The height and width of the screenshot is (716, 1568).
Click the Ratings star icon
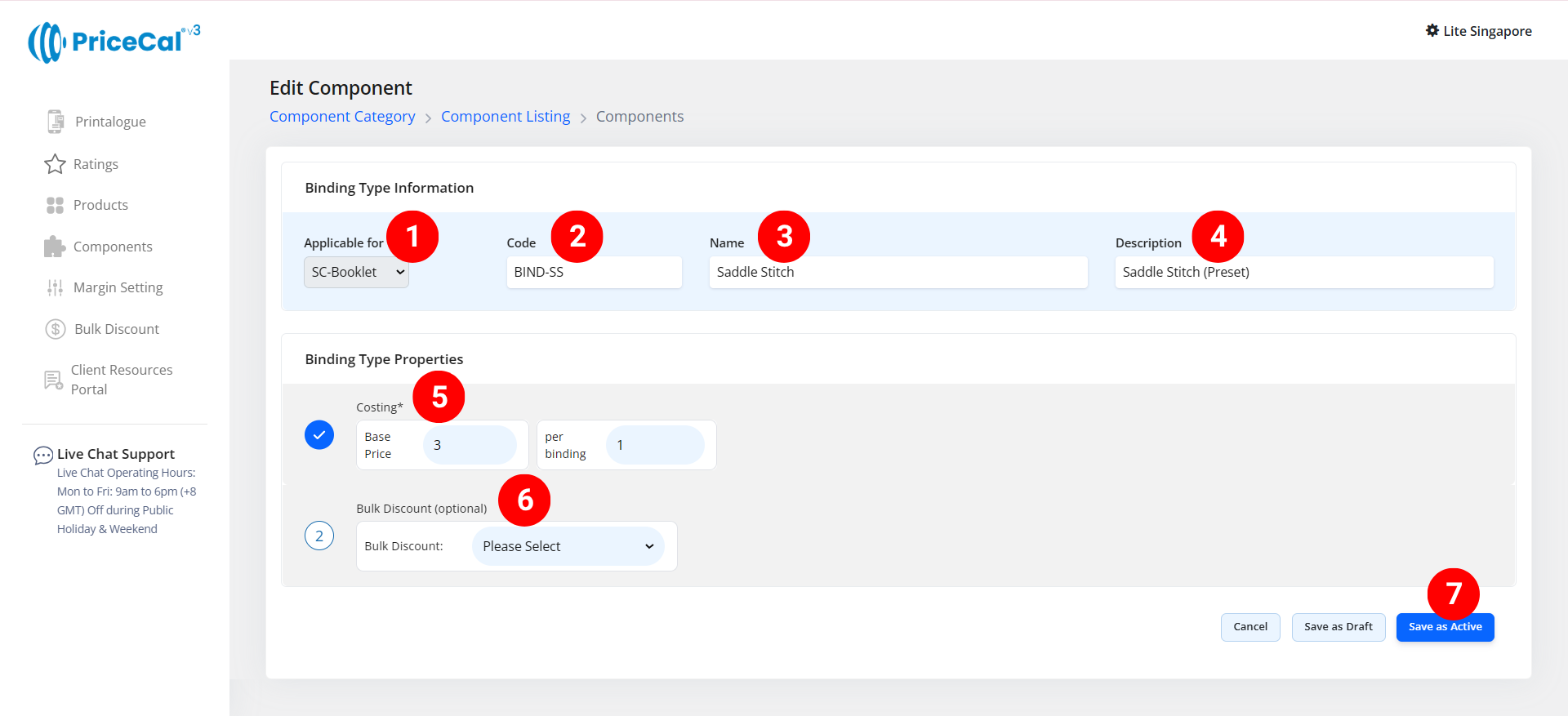click(55, 164)
